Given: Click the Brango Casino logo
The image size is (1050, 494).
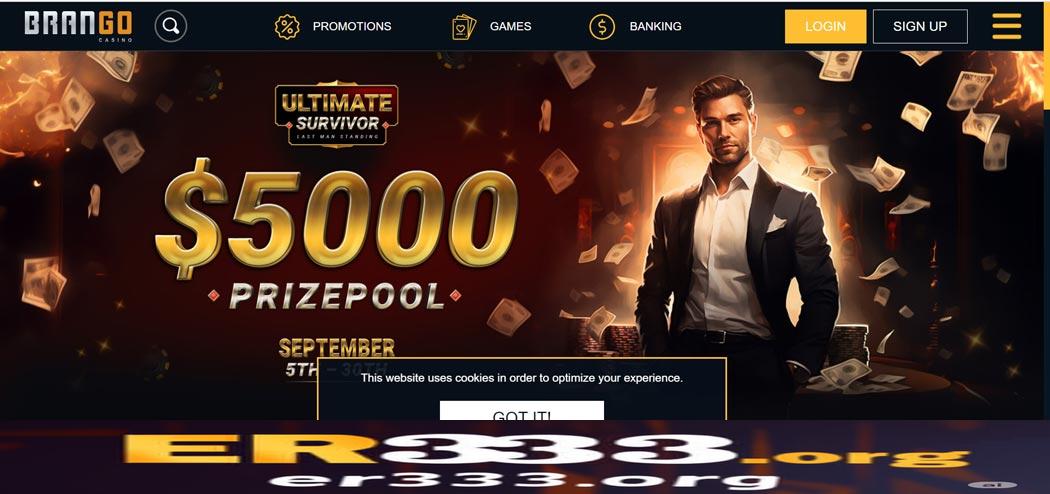Looking at the screenshot, I should point(78,25).
